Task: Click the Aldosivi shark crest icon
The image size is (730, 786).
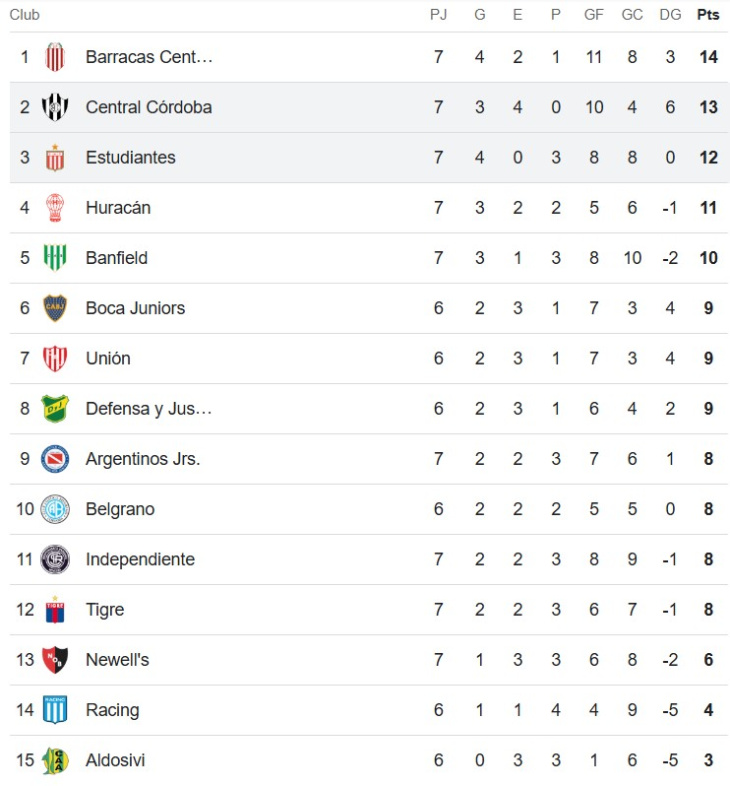Action: (55, 760)
